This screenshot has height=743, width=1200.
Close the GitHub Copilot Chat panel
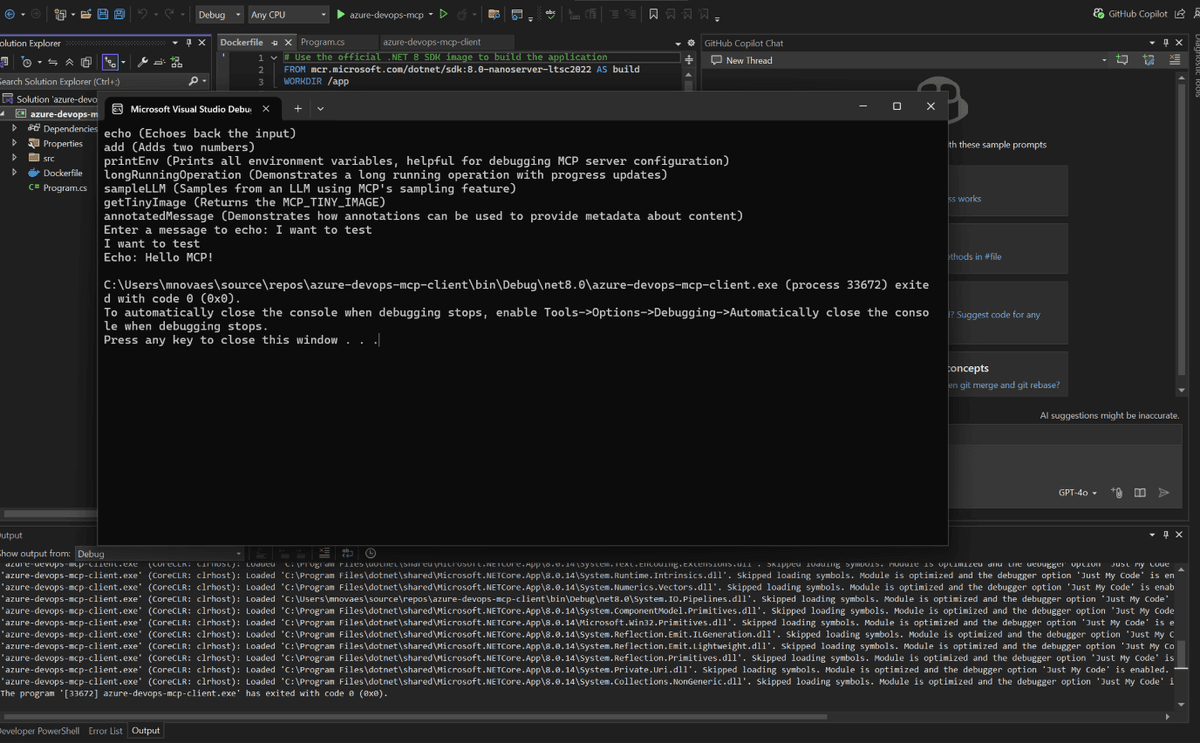1179,43
